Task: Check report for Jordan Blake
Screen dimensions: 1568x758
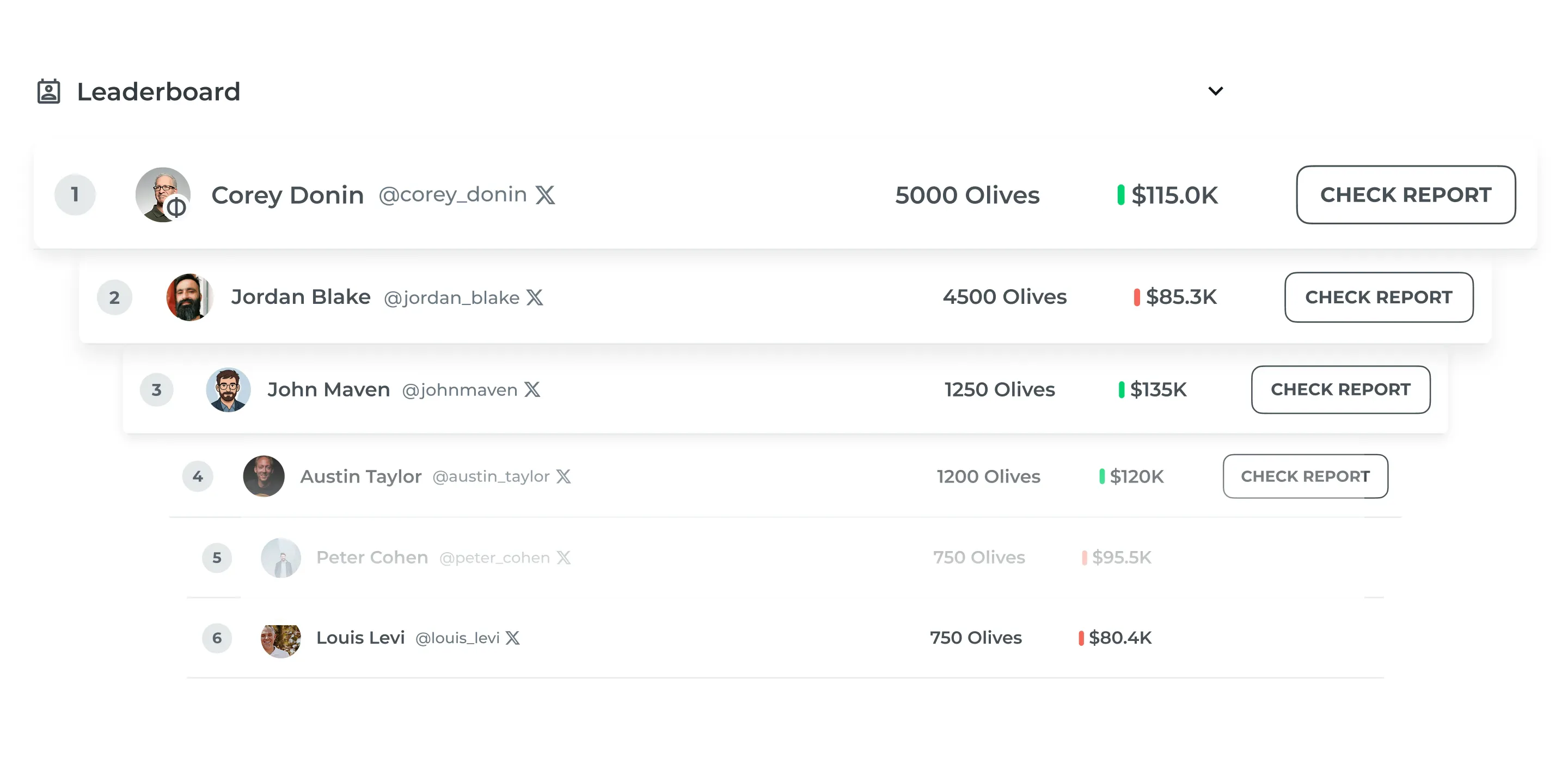Action: point(1378,297)
